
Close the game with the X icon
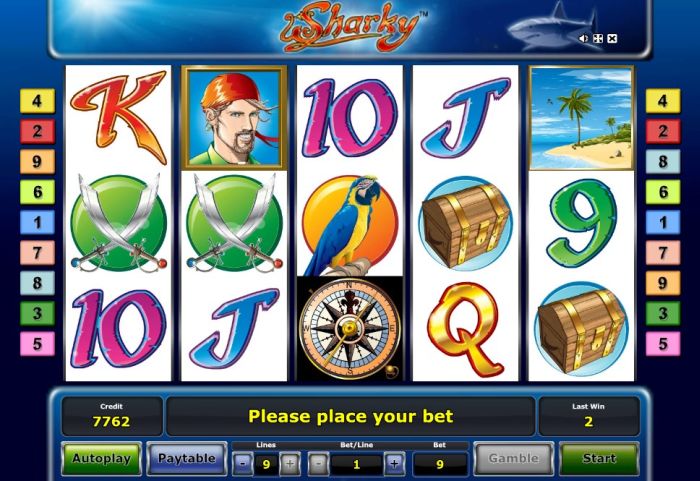(612, 39)
